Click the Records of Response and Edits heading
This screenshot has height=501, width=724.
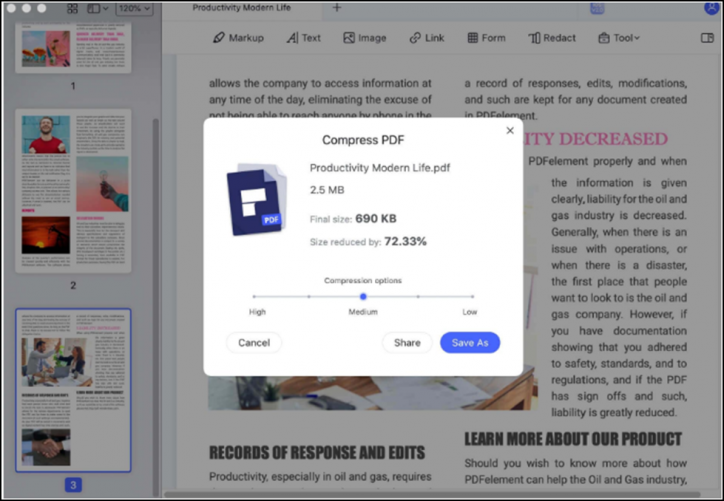[317, 453]
